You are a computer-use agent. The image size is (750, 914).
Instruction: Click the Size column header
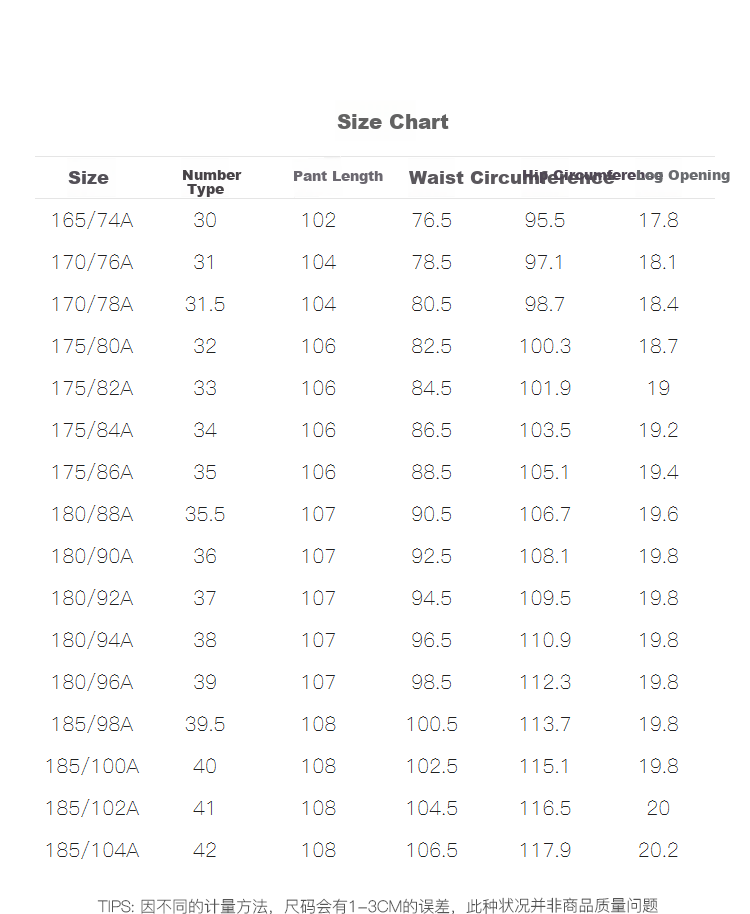pos(88,178)
